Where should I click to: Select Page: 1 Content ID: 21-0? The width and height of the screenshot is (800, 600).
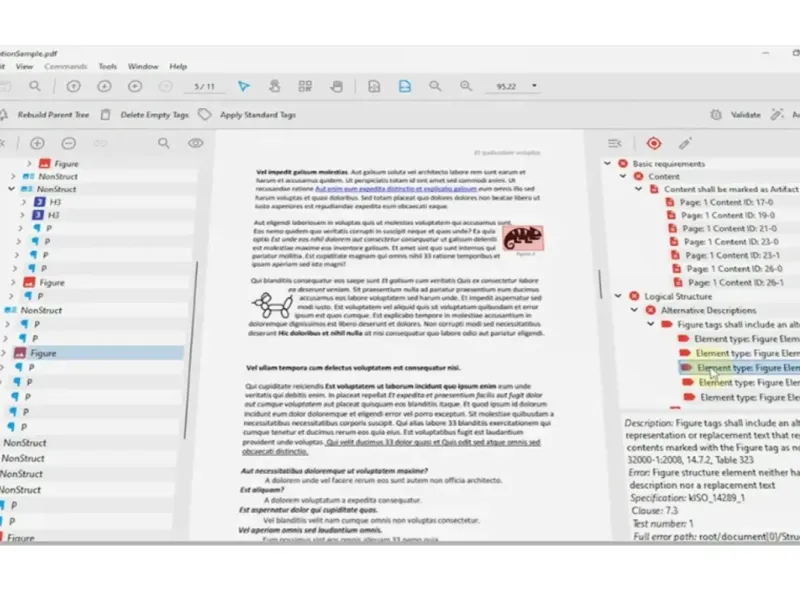coord(730,229)
